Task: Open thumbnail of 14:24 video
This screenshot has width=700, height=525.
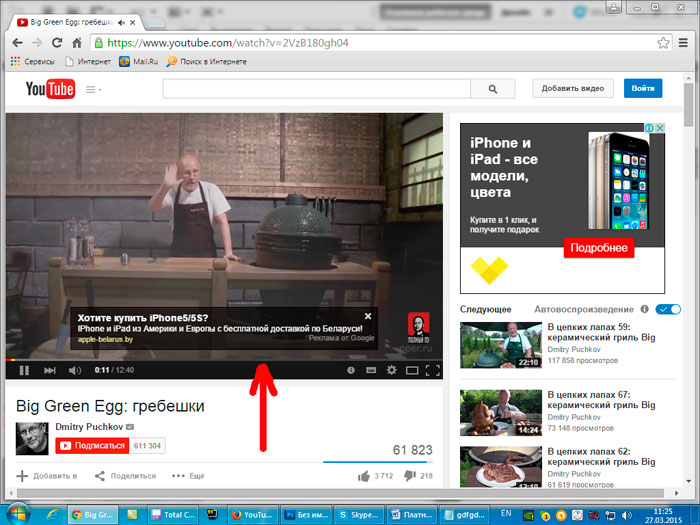Action: 501,413
